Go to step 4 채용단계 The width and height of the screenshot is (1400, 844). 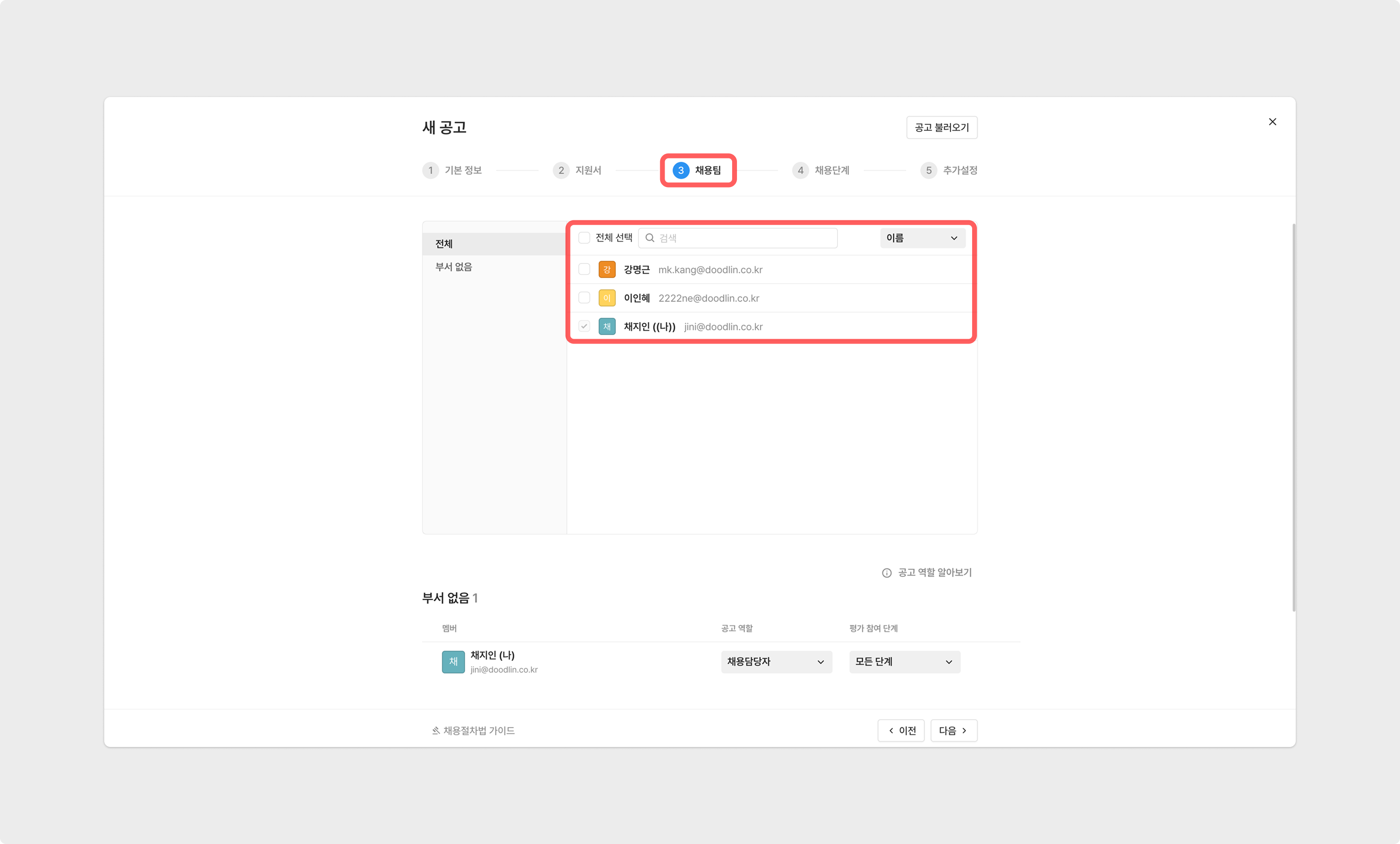821,171
